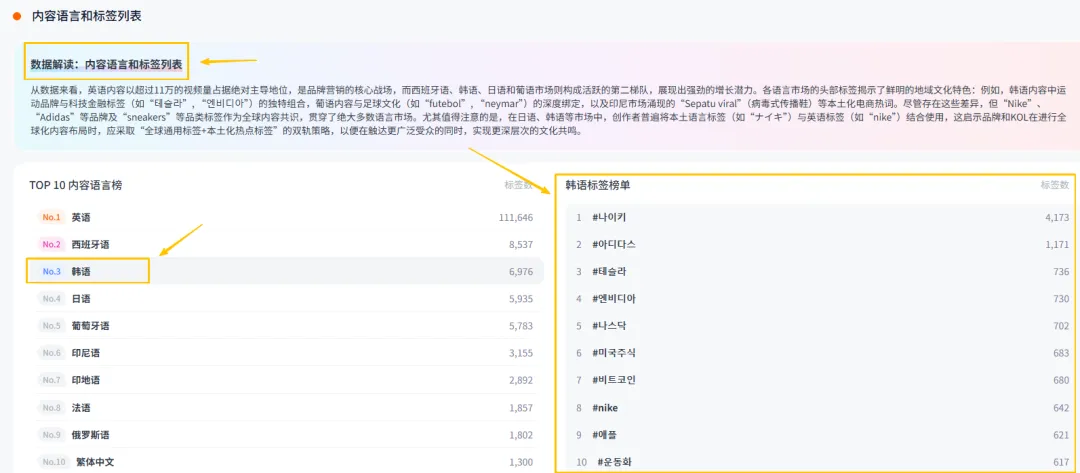Click the No.3 rank badge
This screenshot has height=473, width=1080.
click(x=52, y=271)
